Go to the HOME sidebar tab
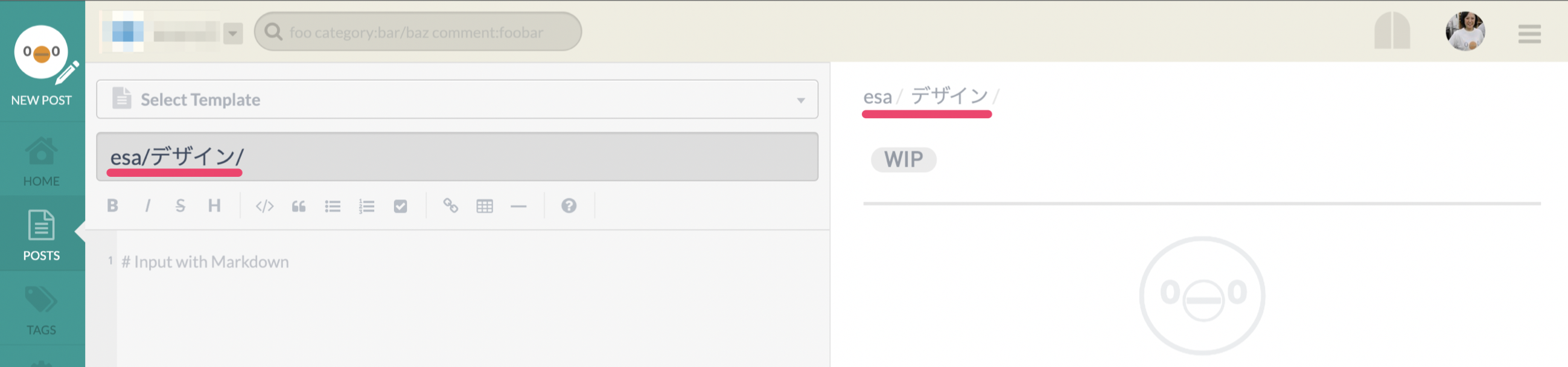The image size is (1568, 367). point(42,161)
